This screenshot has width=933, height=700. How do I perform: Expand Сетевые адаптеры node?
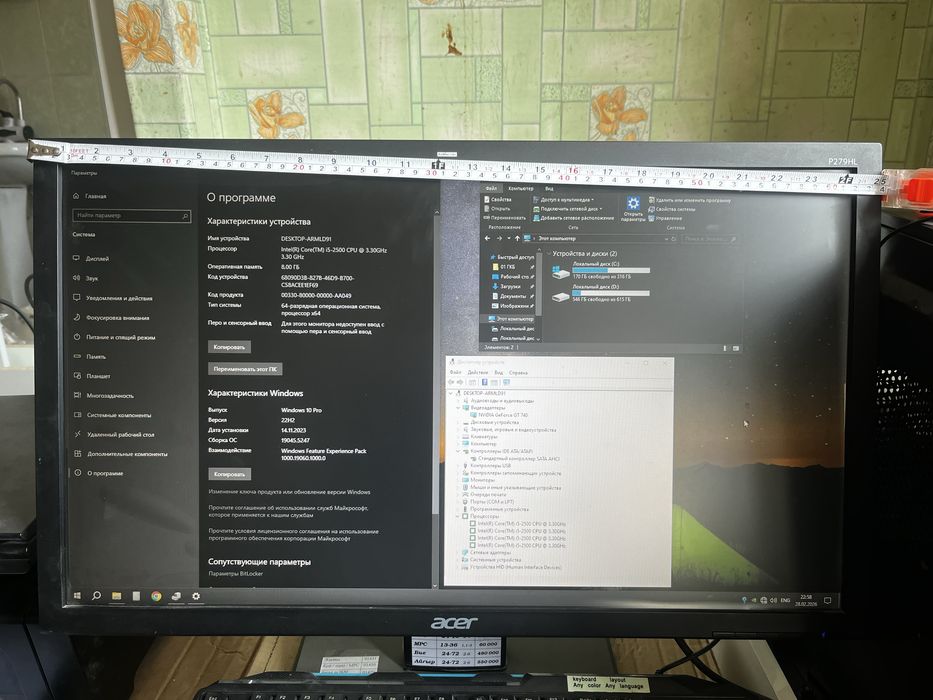(x=458, y=552)
